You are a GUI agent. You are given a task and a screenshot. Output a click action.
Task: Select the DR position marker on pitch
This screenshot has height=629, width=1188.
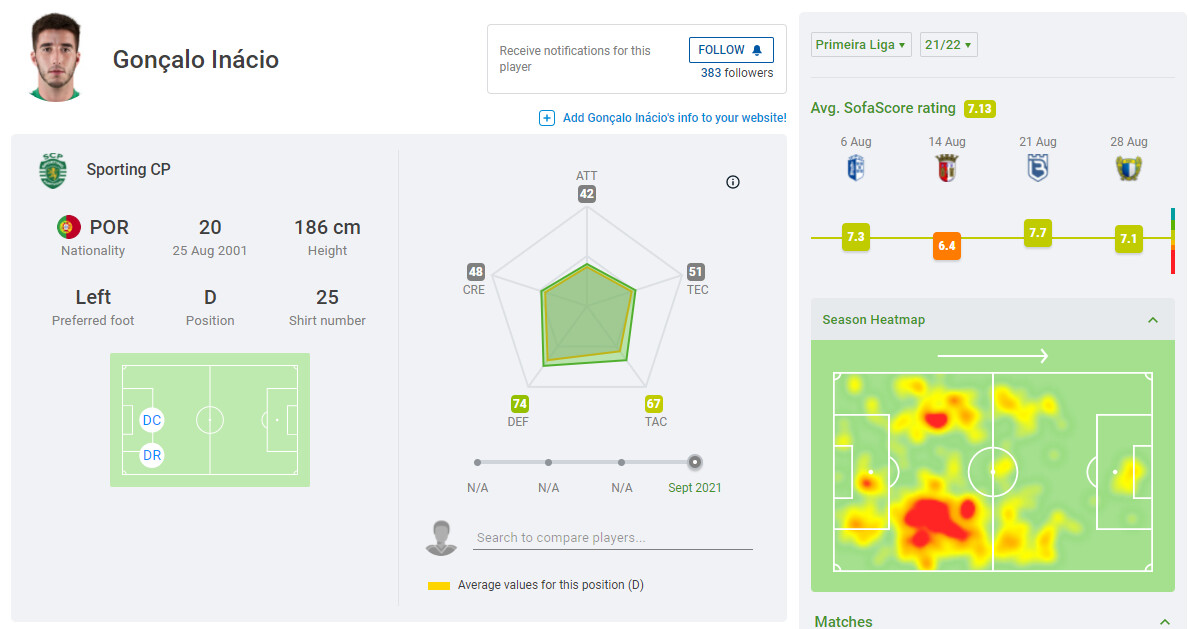coord(152,455)
